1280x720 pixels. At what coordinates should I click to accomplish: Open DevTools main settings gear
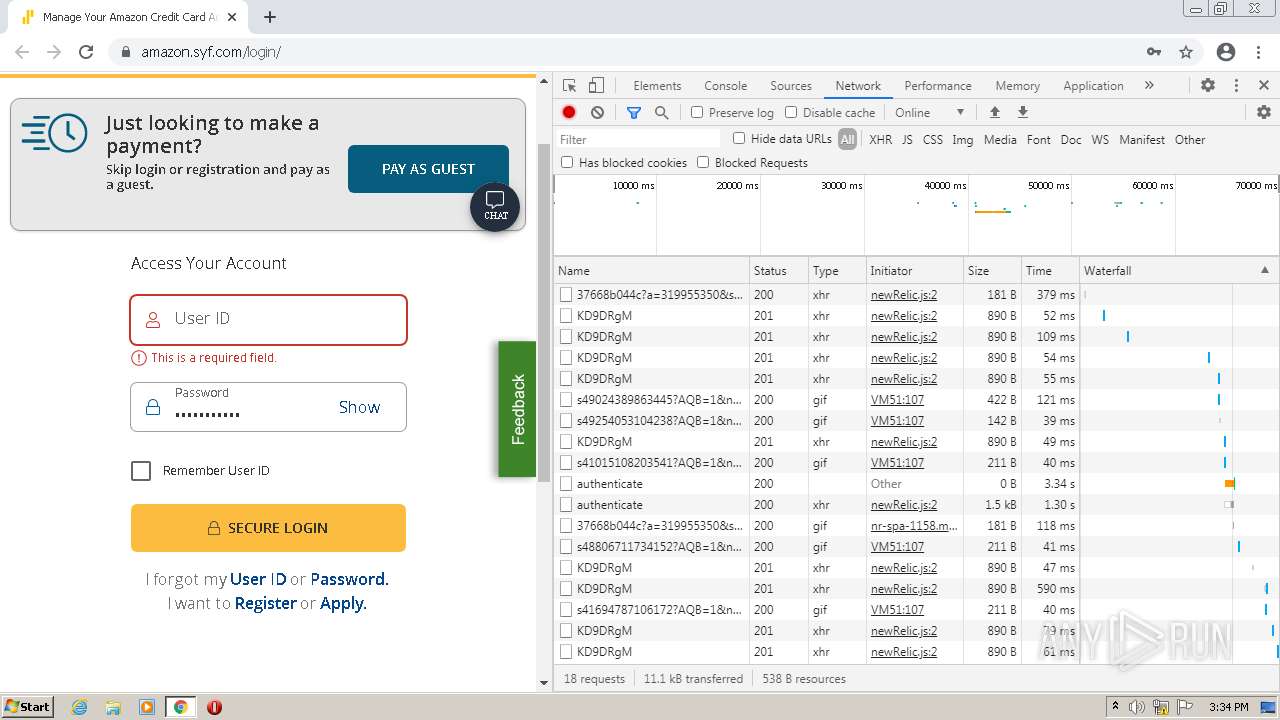[1208, 86]
